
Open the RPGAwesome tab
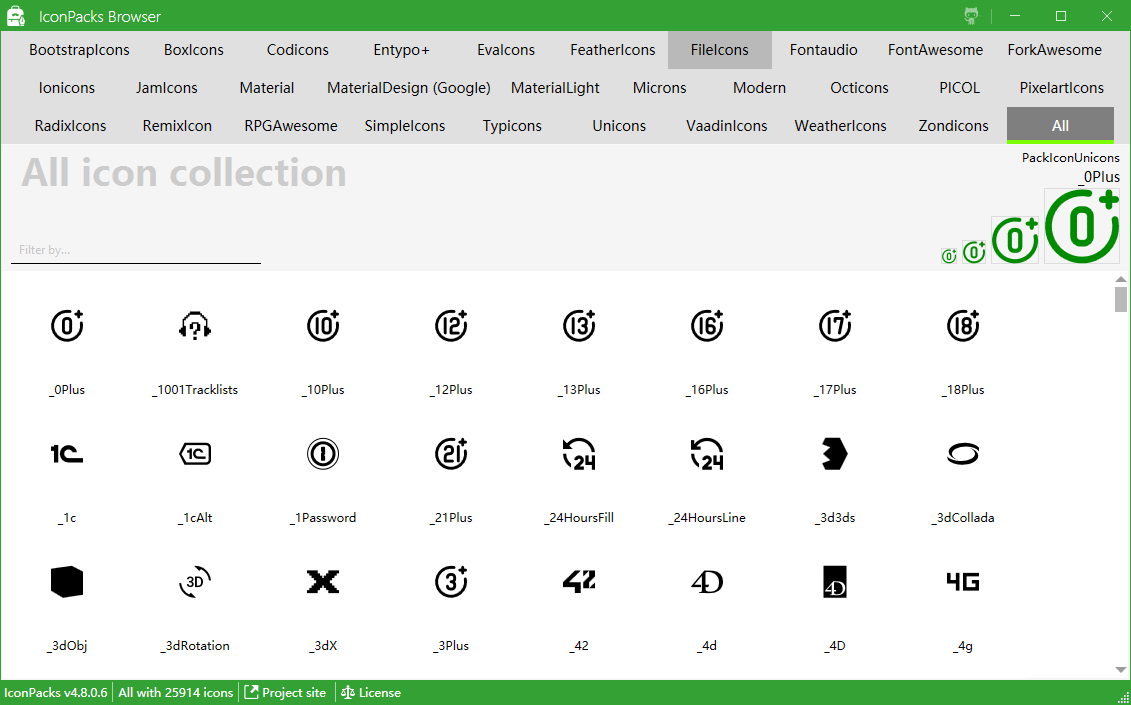[291, 126]
